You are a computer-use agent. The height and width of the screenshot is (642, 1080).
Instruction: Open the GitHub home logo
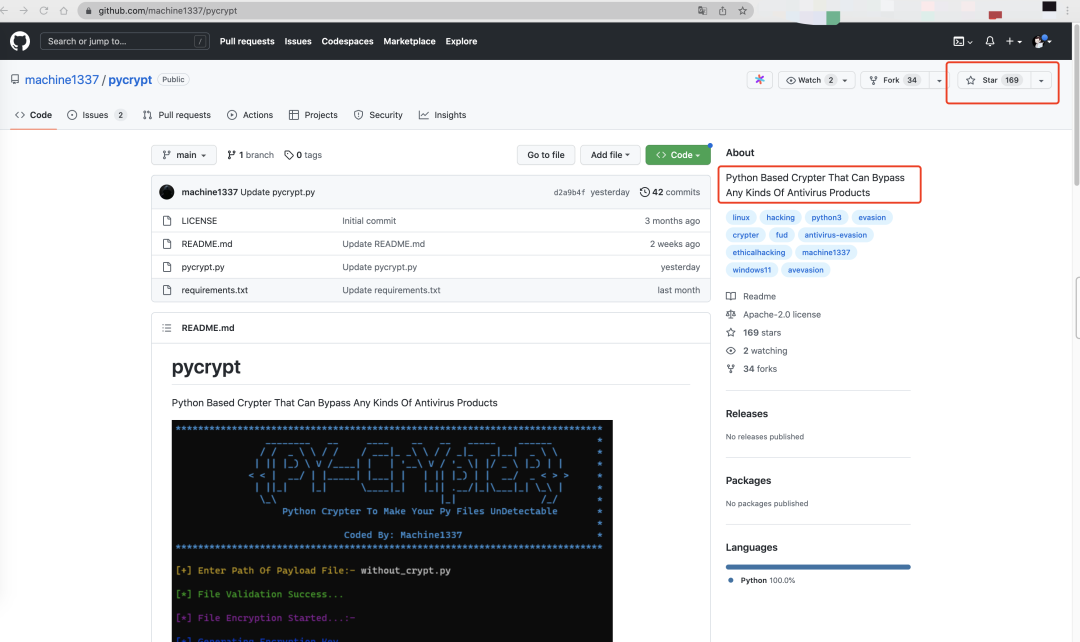pyautogui.click(x=20, y=41)
